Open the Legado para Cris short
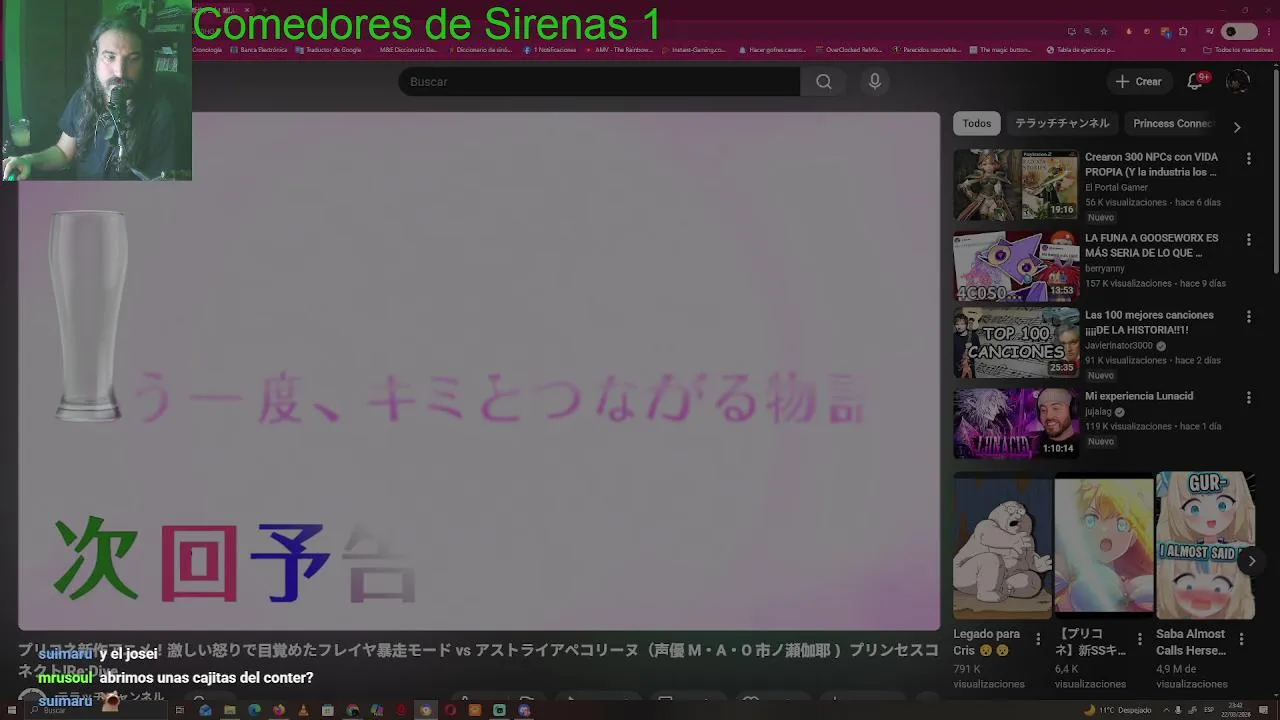The width and height of the screenshot is (1280, 720). 1002,546
